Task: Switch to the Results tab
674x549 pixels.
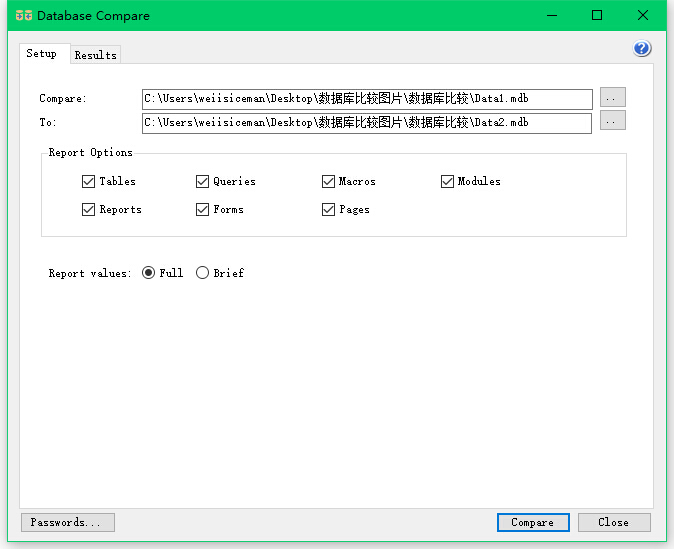Action: click(x=95, y=55)
